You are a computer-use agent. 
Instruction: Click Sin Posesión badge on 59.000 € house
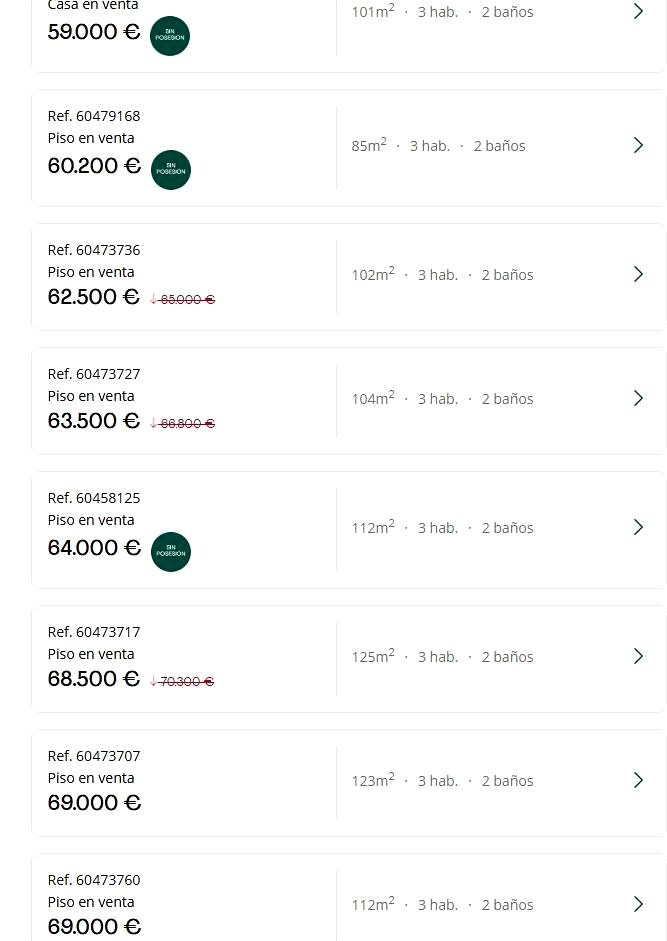point(169,36)
